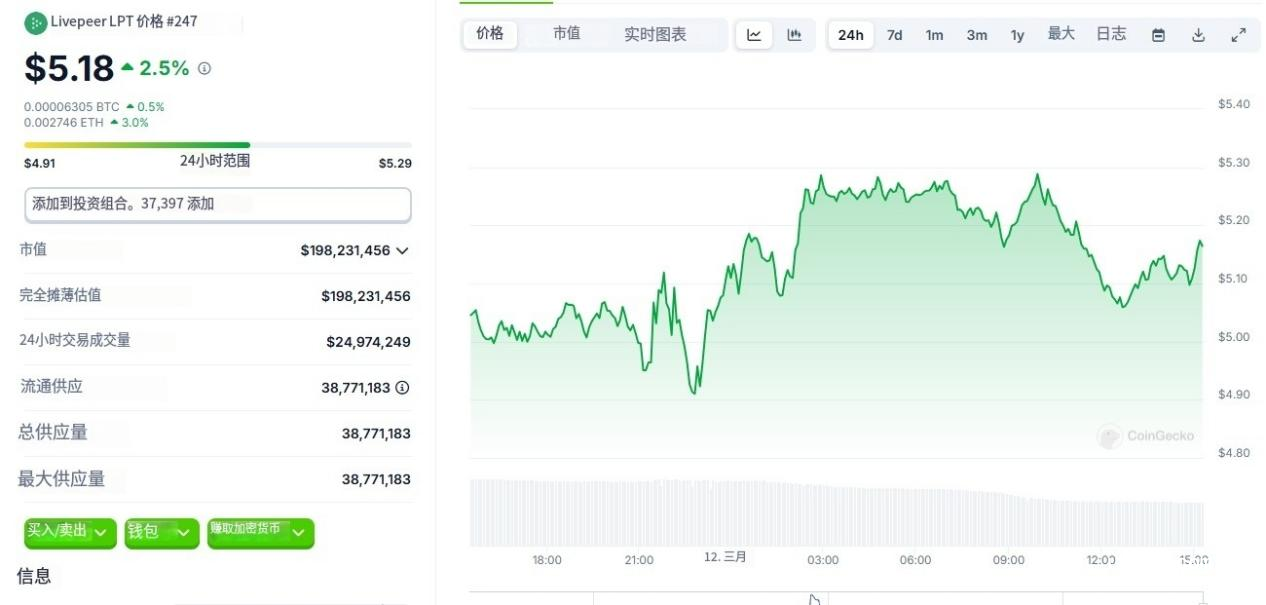Switch to the line chart view icon
The height and width of the screenshot is (605, 1266).
(754, 35)
